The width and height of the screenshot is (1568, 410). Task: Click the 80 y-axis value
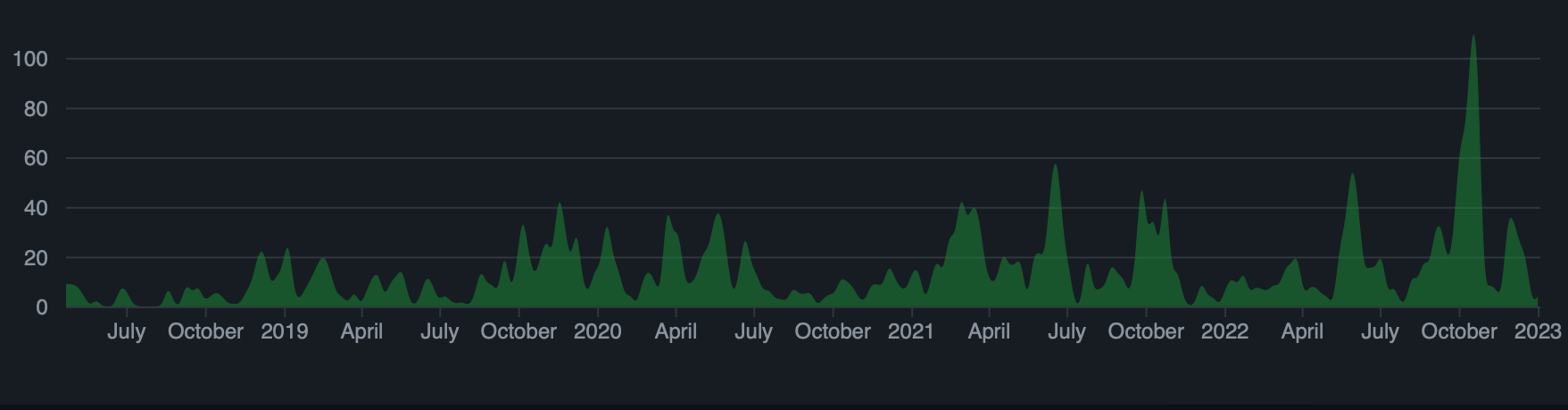[36, 109]
